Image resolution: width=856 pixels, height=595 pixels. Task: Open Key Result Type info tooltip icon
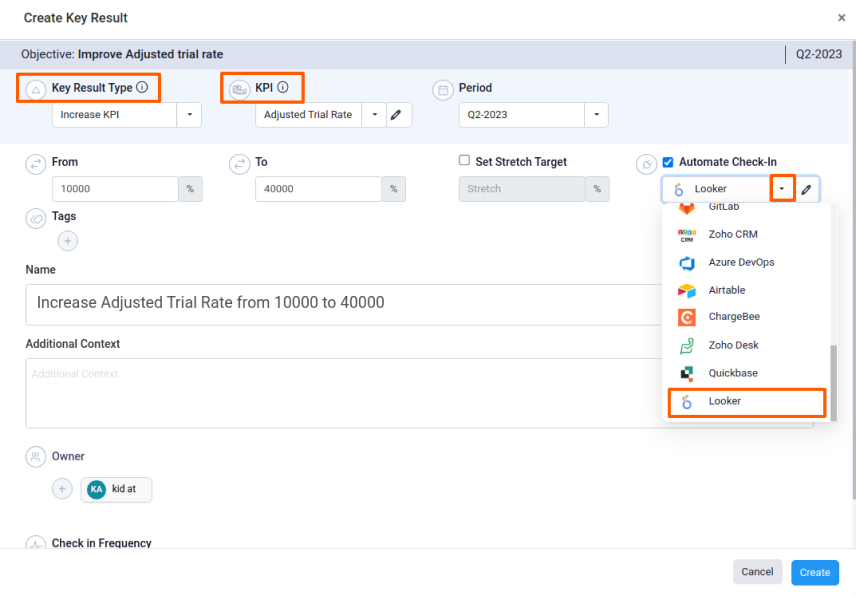[142, 87]
